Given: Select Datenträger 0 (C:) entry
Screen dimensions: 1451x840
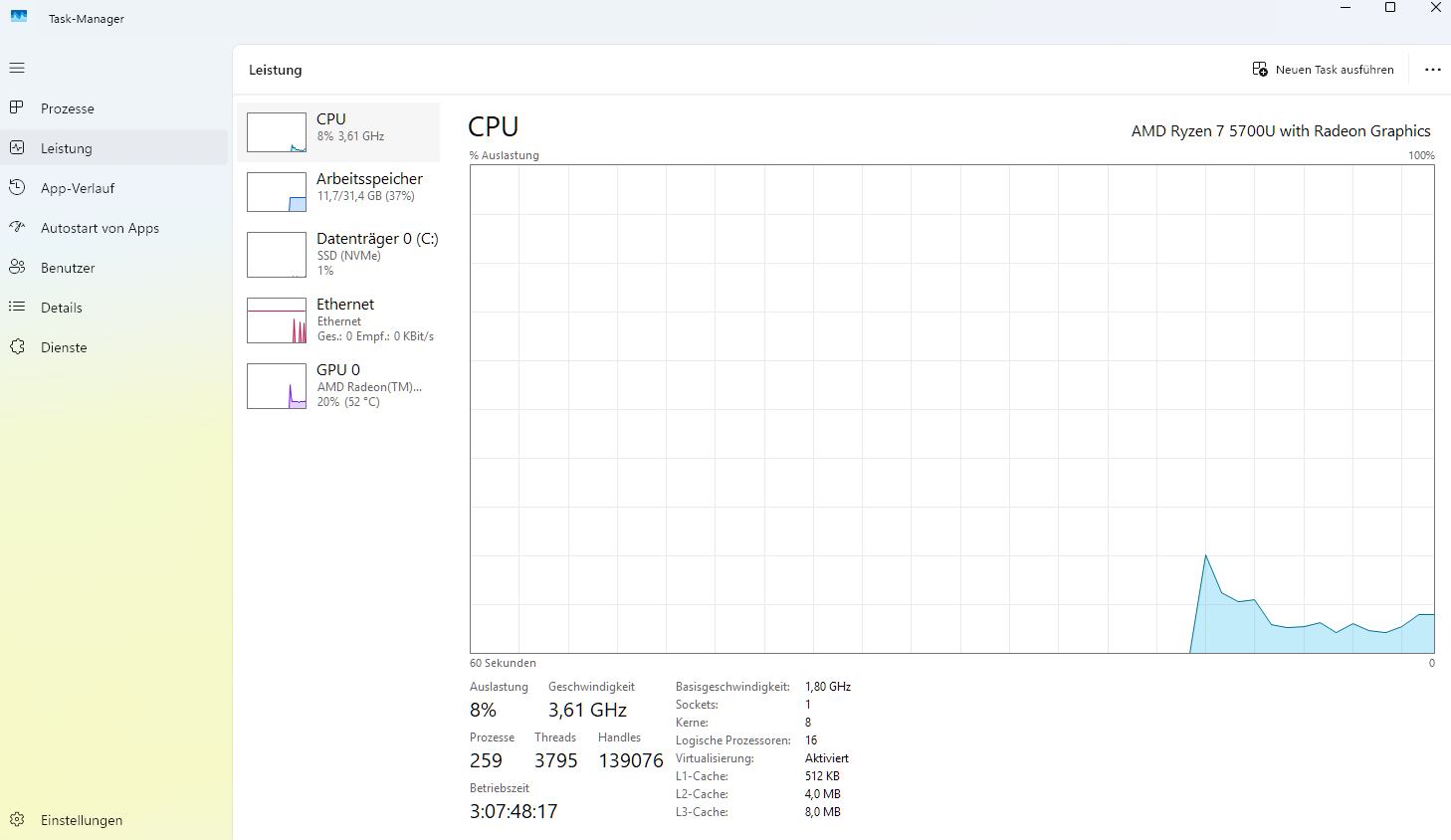Looking at the screenshot, I should click(338, 255).
